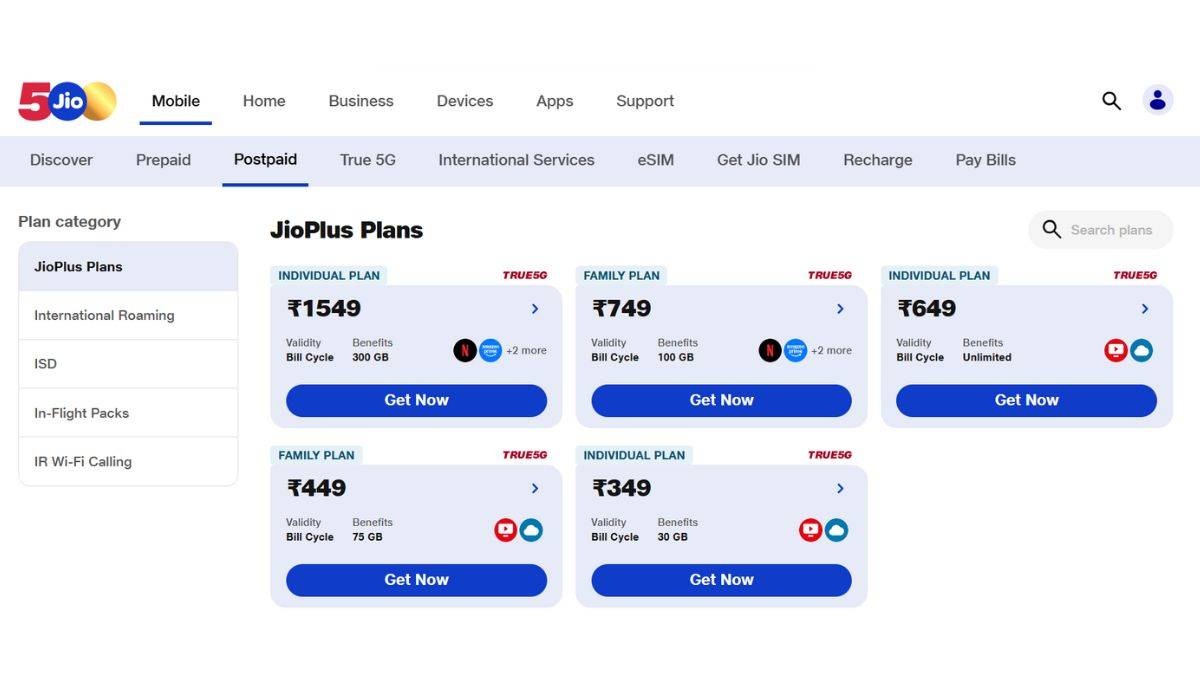This screenshot has height=675, width=1200.
Task: Expand details of the ₹1549 Individual Plan
Action: point(534,309)
